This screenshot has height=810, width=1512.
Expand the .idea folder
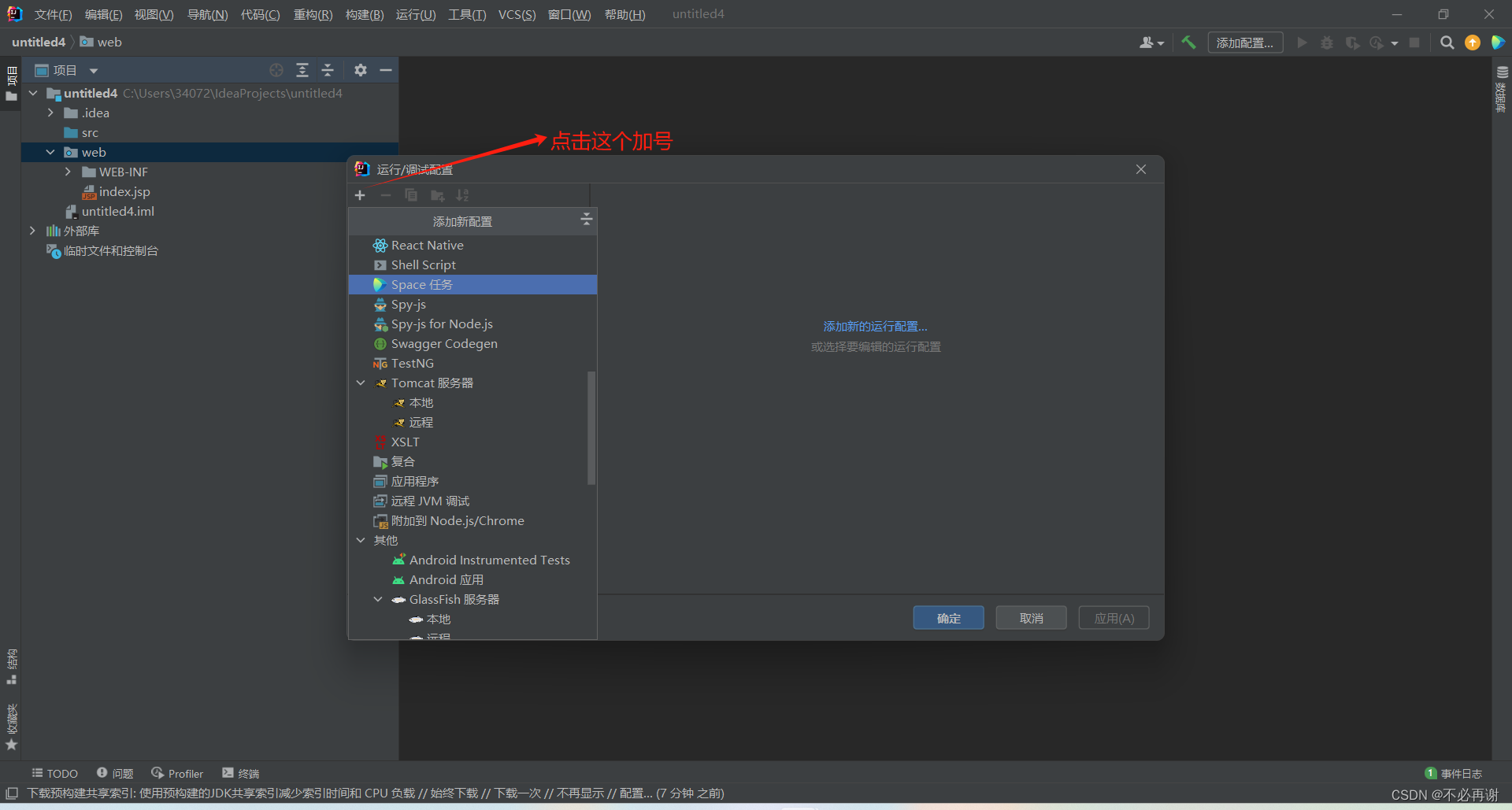[x=50, y=113]
